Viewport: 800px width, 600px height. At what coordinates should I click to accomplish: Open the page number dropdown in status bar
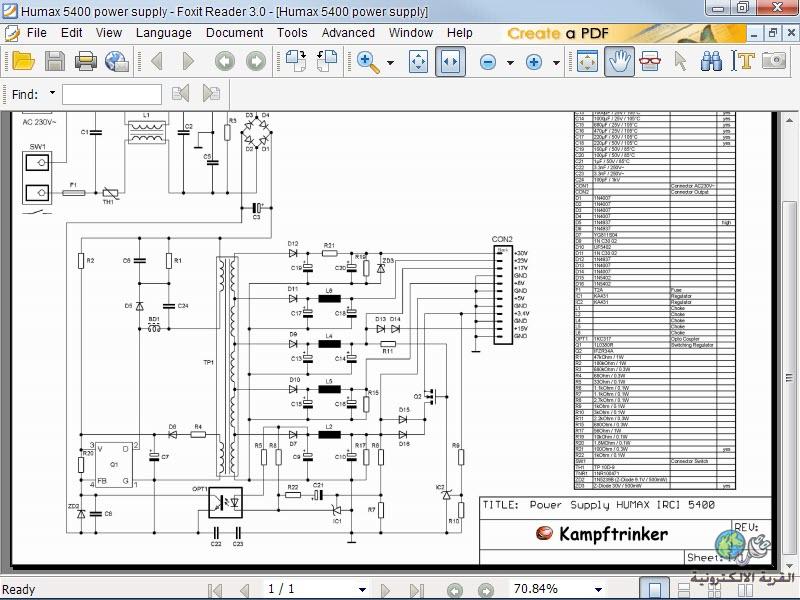pyautogui.click(x=362, y=589)
